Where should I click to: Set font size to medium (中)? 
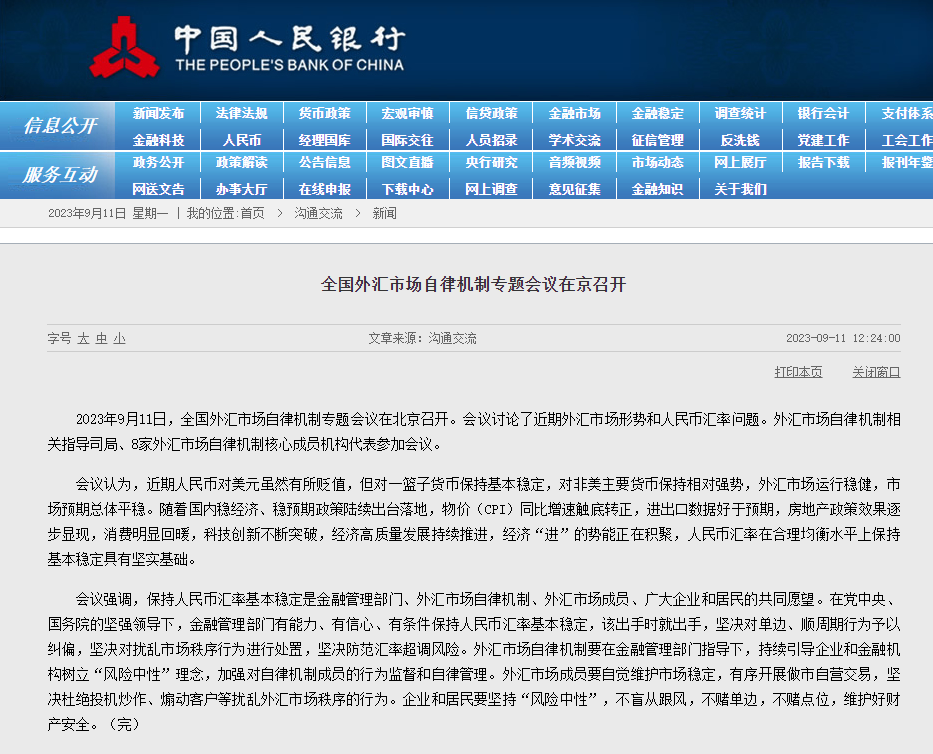[101, 338]
